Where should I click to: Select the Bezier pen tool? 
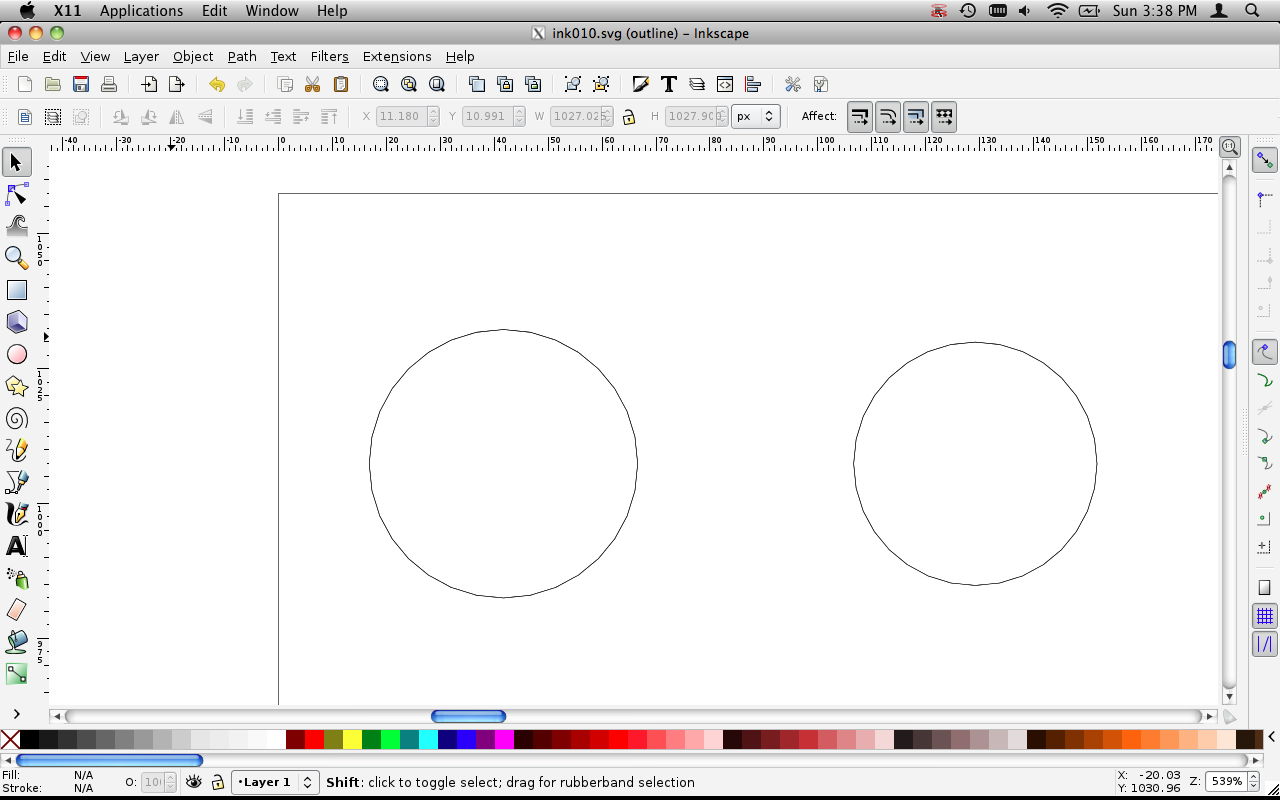(x=17, y=482)
